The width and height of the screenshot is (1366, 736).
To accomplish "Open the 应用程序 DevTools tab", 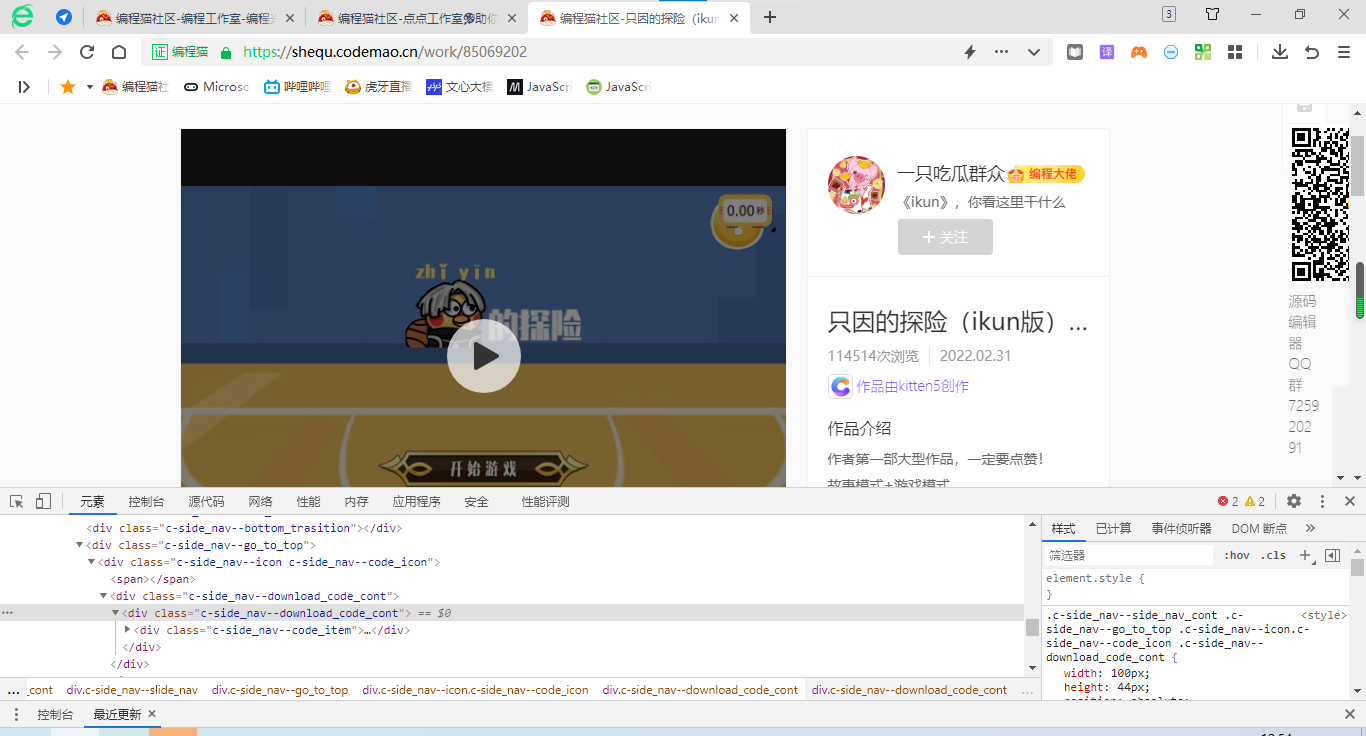I will (416, 502).
